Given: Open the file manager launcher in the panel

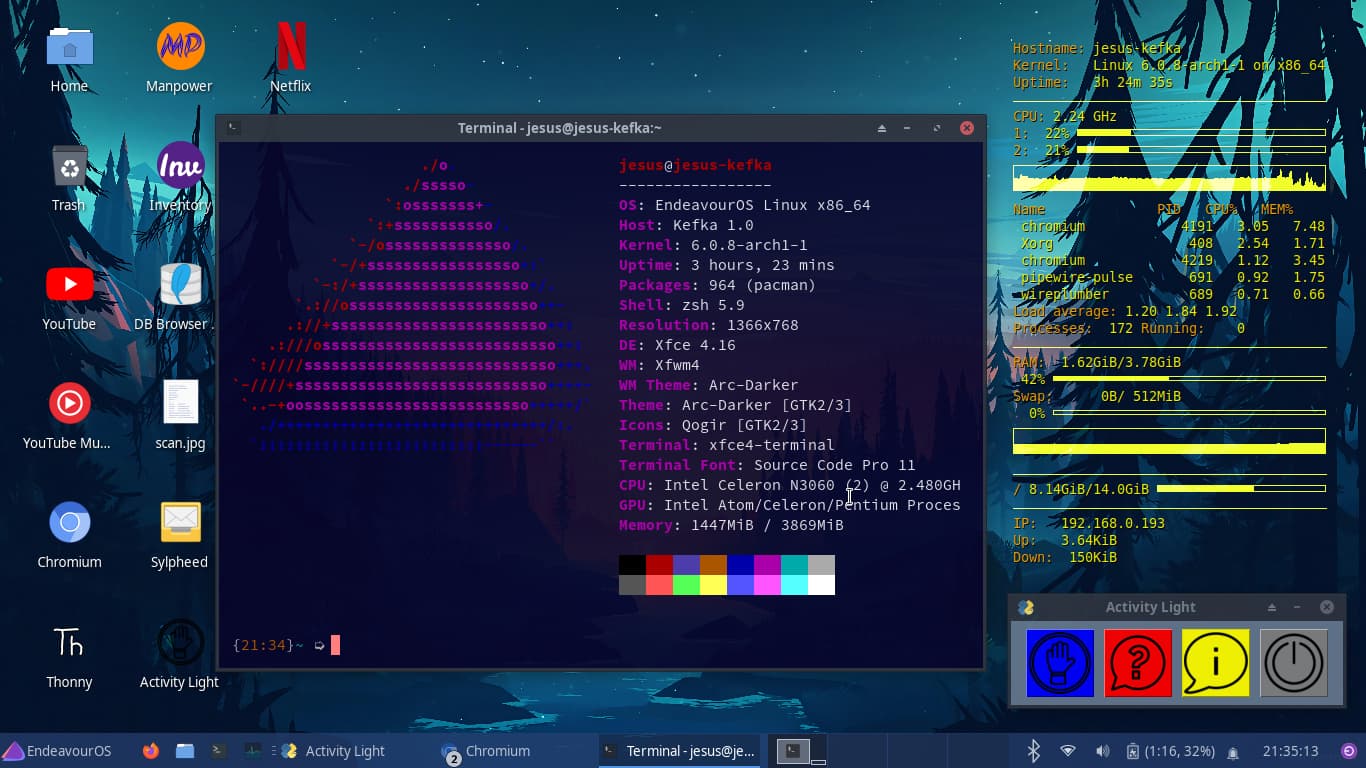Looking at the screenshot, I should 185,751.
